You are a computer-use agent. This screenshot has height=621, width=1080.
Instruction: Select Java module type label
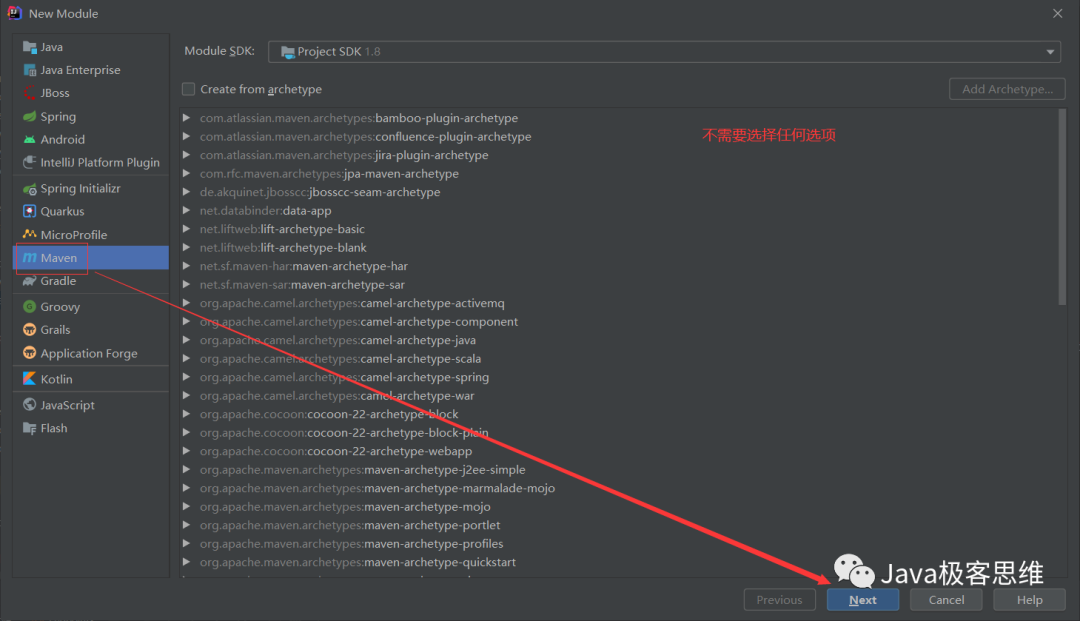pyautogui.click(x=52, y=47)
